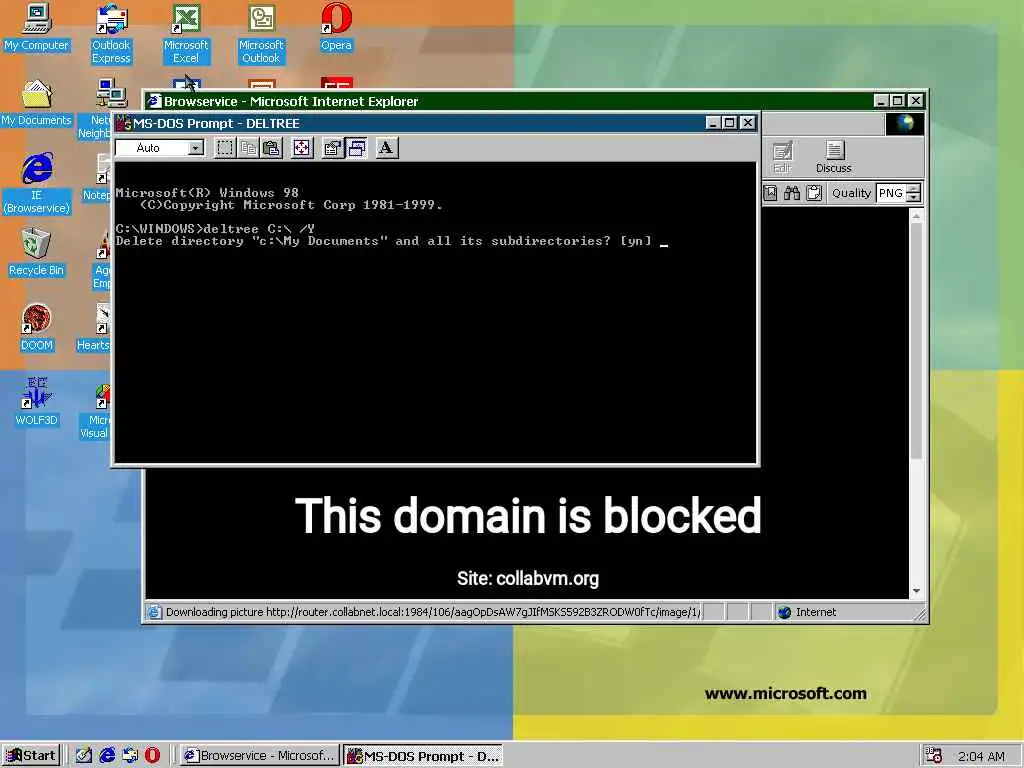Select the Microsoft Outlook desktop shortcut
This screenshot has width=1024, height=768.
[x=261, y=35]
